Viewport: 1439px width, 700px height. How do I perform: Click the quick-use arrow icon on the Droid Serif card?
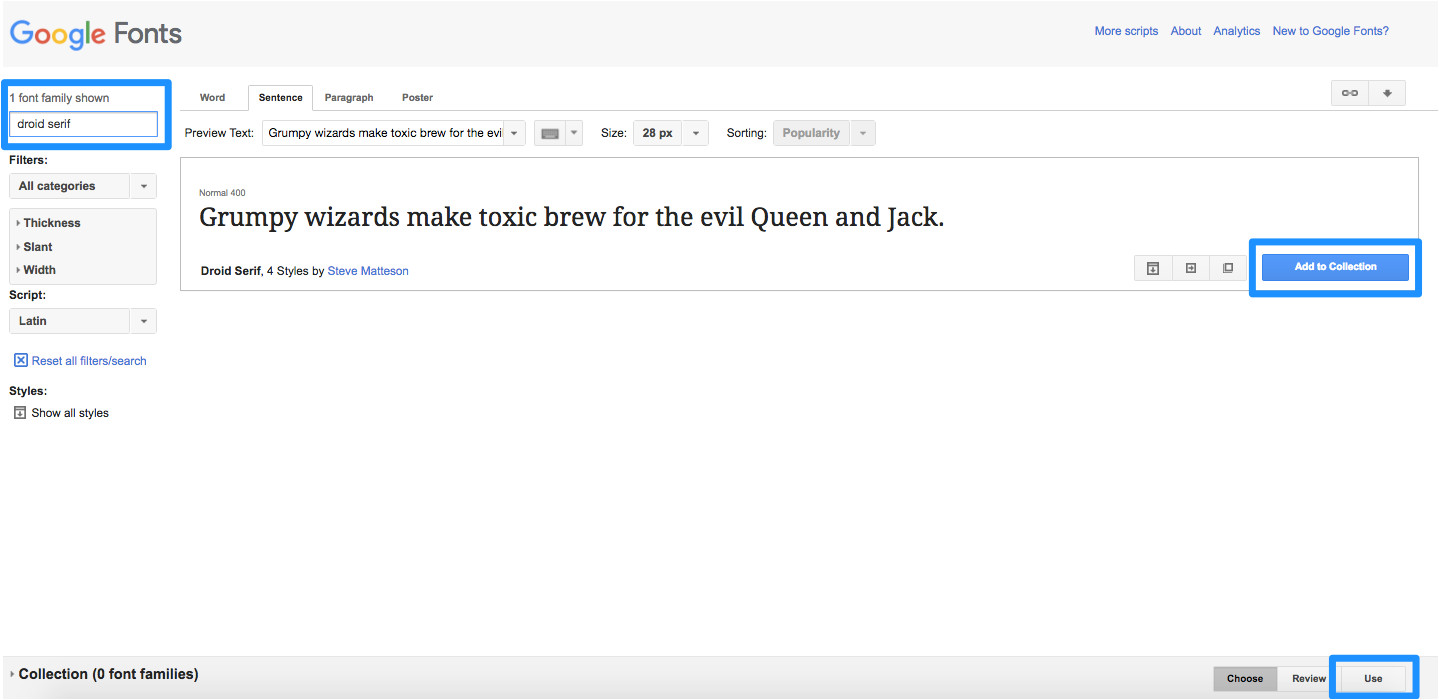point(1190,268)
